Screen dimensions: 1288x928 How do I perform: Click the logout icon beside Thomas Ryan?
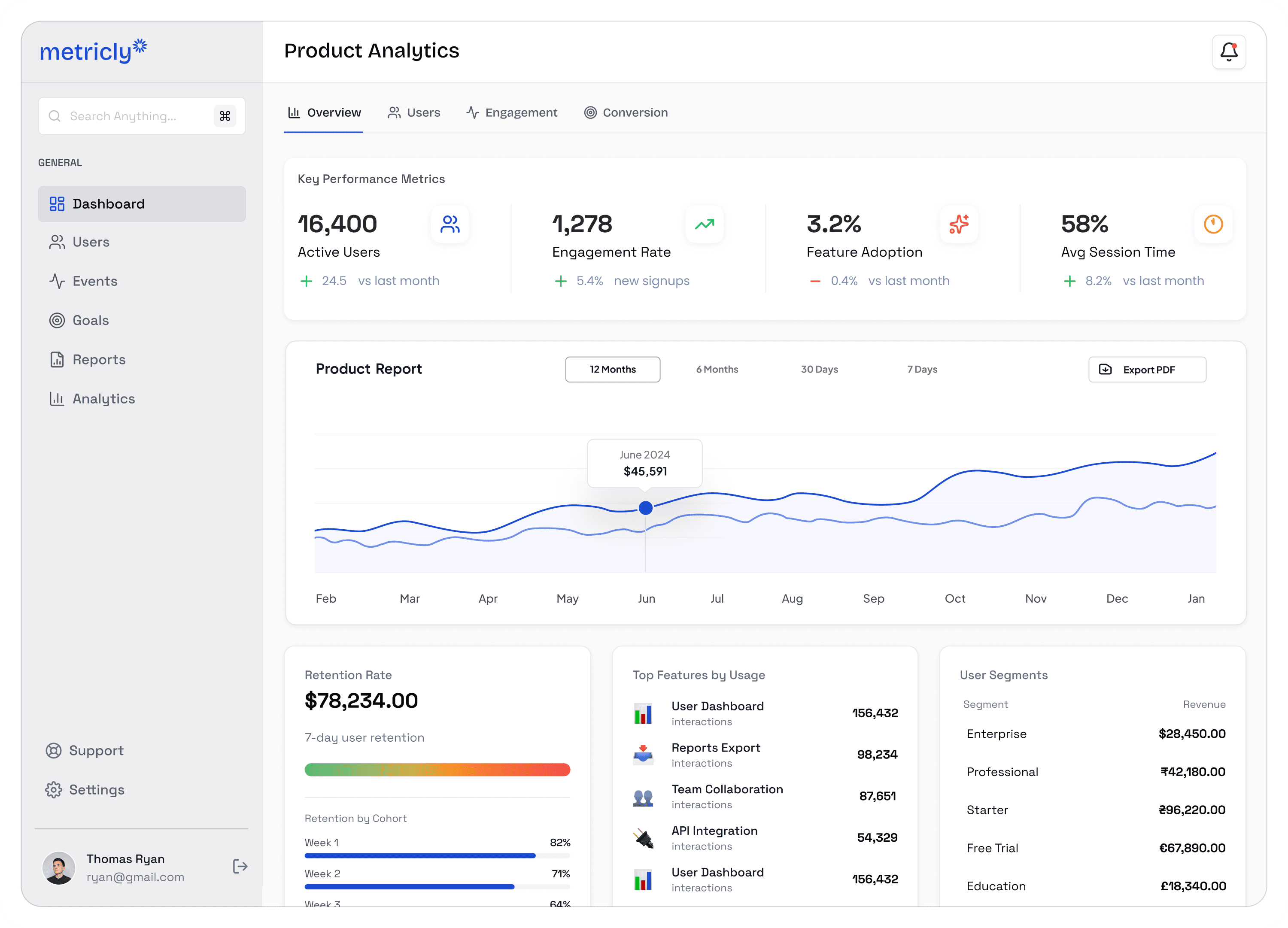(240, 866)
